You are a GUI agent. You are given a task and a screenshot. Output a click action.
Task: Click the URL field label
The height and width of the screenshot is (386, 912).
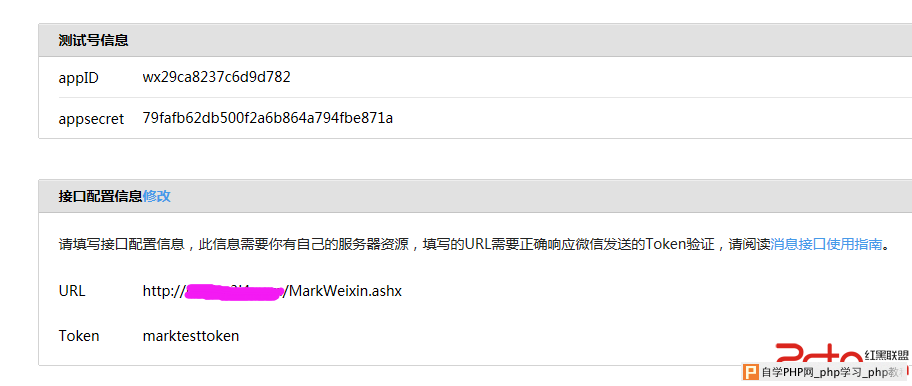72,291
